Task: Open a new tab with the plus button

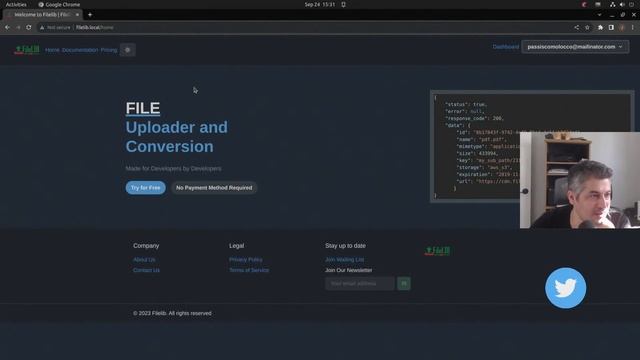Action: click(x=90, y=15)
